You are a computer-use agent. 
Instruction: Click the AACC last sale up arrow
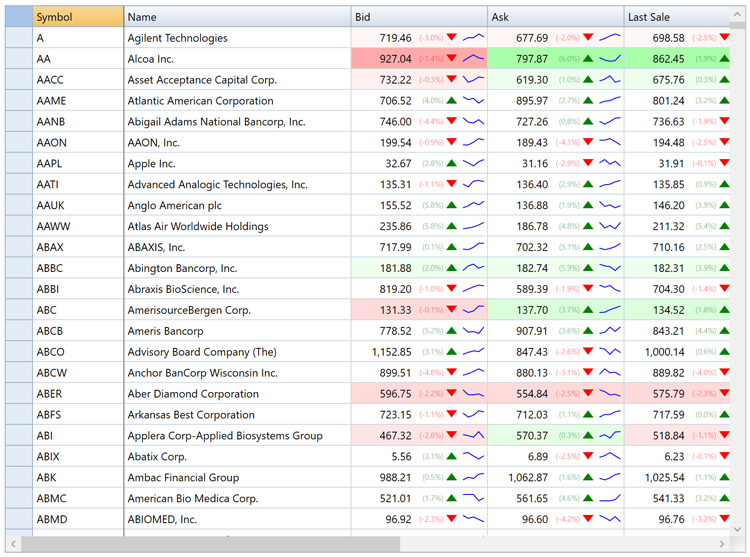coord(725,79)
